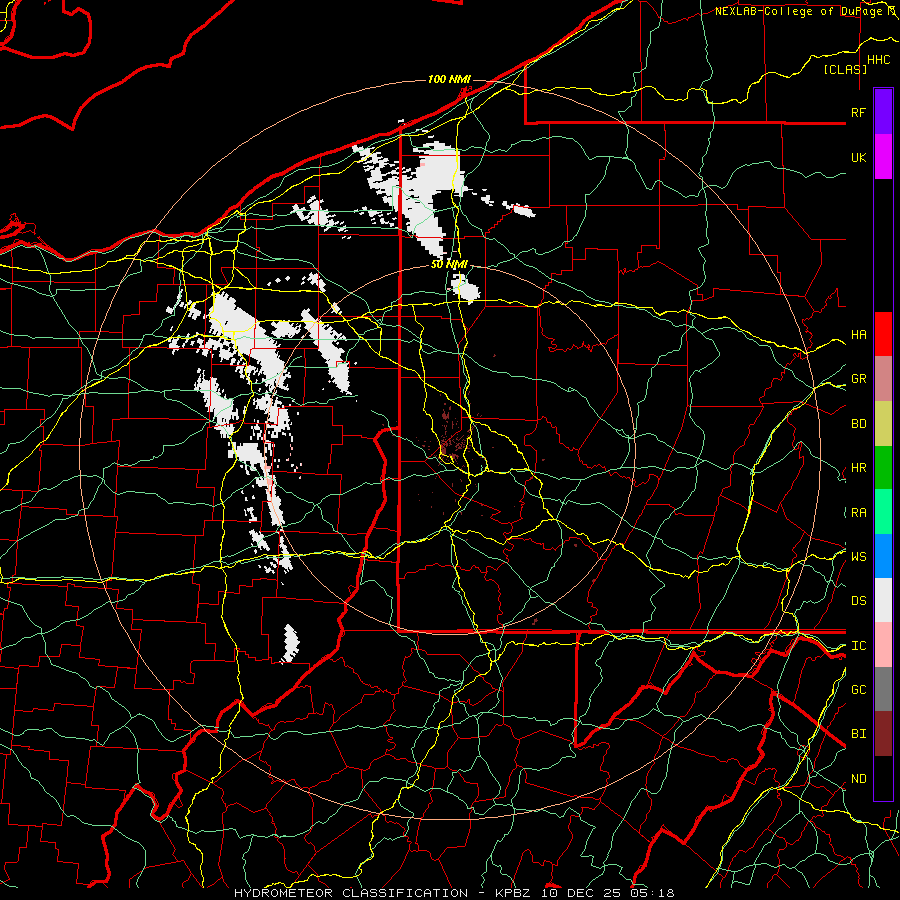Click the RF purple legend swatch
Screen dimensions: 900x900
pyautogui.click(x=883, y=112)
